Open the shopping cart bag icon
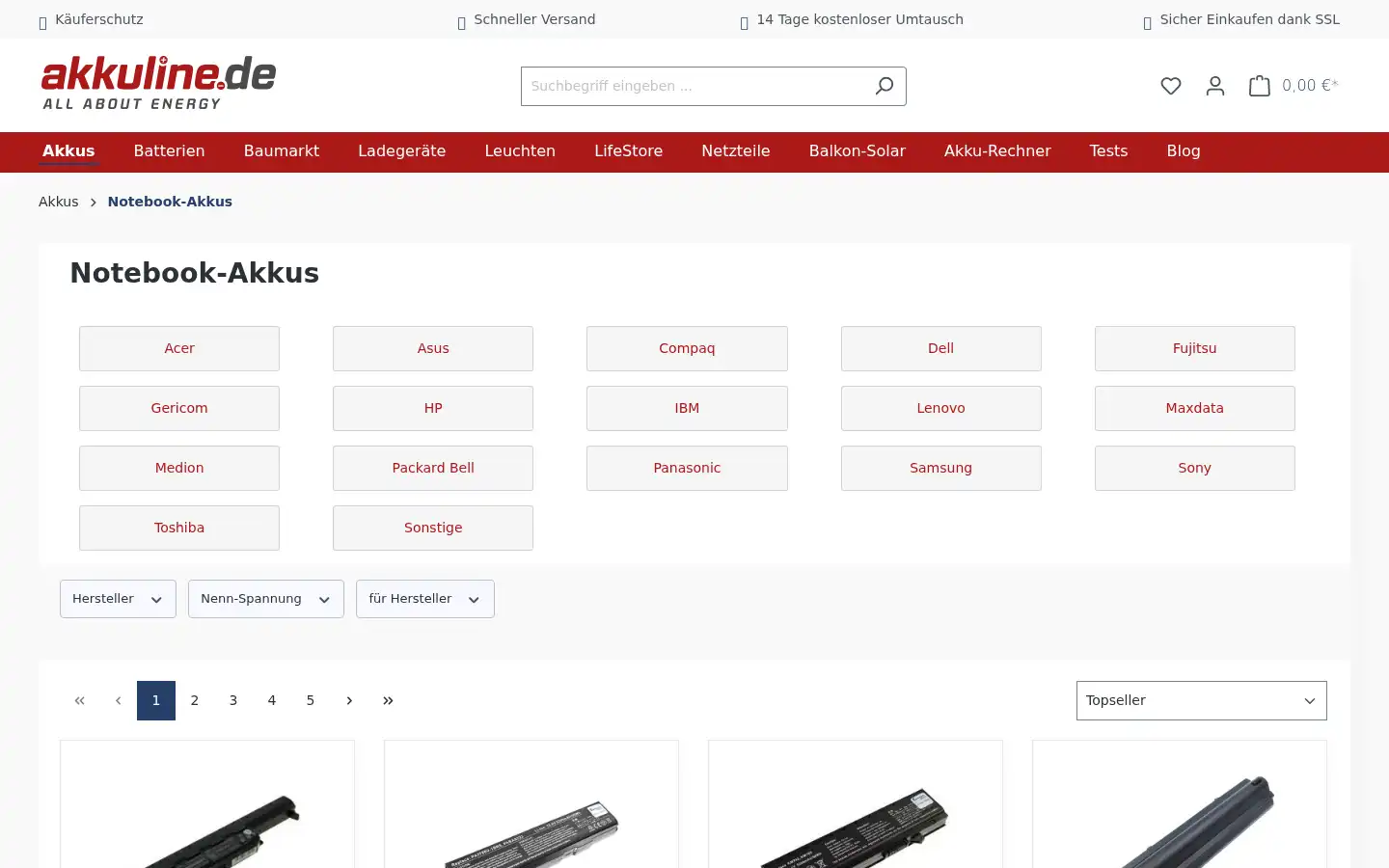This screenshot has width=1389, height=868. point(1260,86)
